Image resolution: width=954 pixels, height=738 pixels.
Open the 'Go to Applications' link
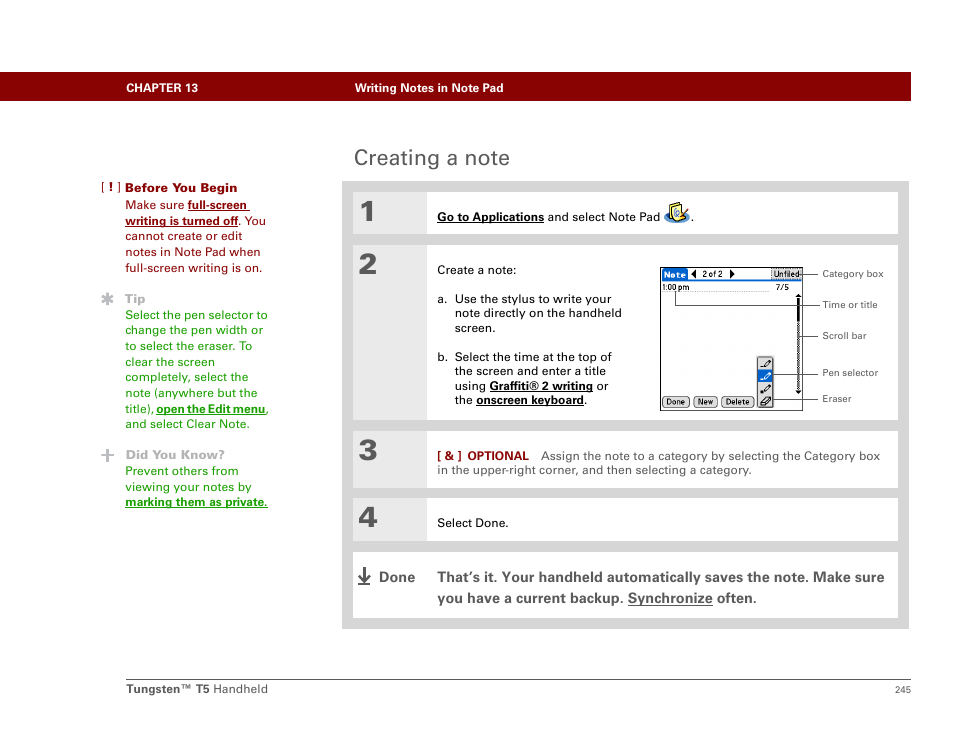(490, 217)
